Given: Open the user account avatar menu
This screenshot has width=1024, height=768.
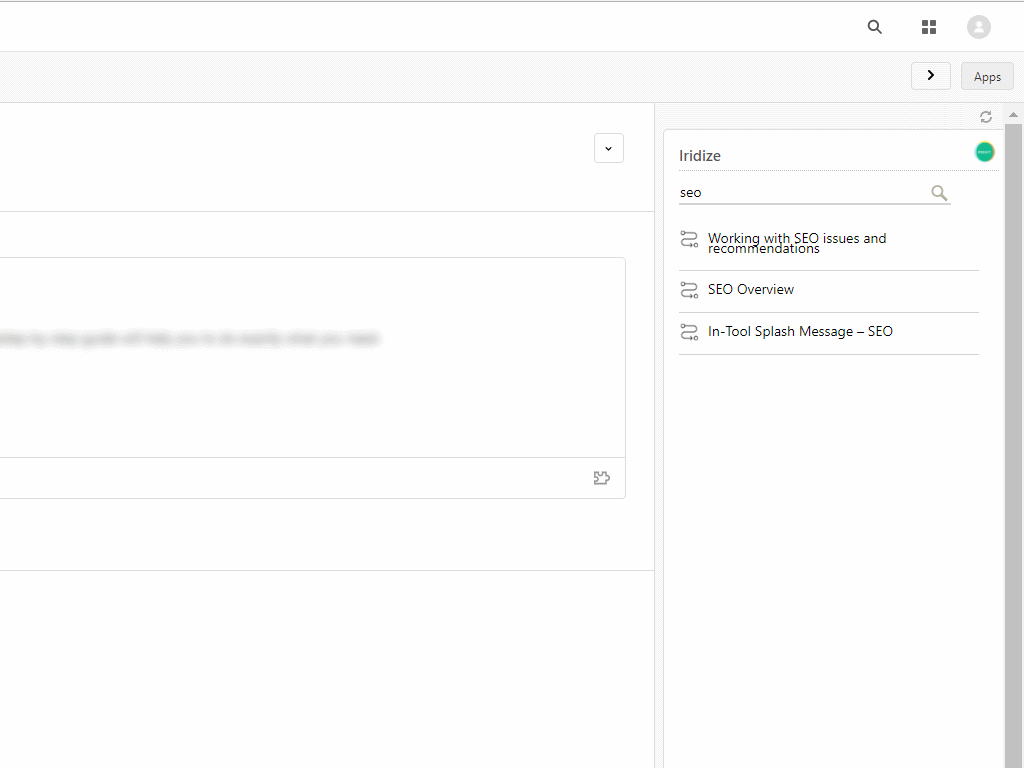Looking at the screenshot, I should (978, 27).
